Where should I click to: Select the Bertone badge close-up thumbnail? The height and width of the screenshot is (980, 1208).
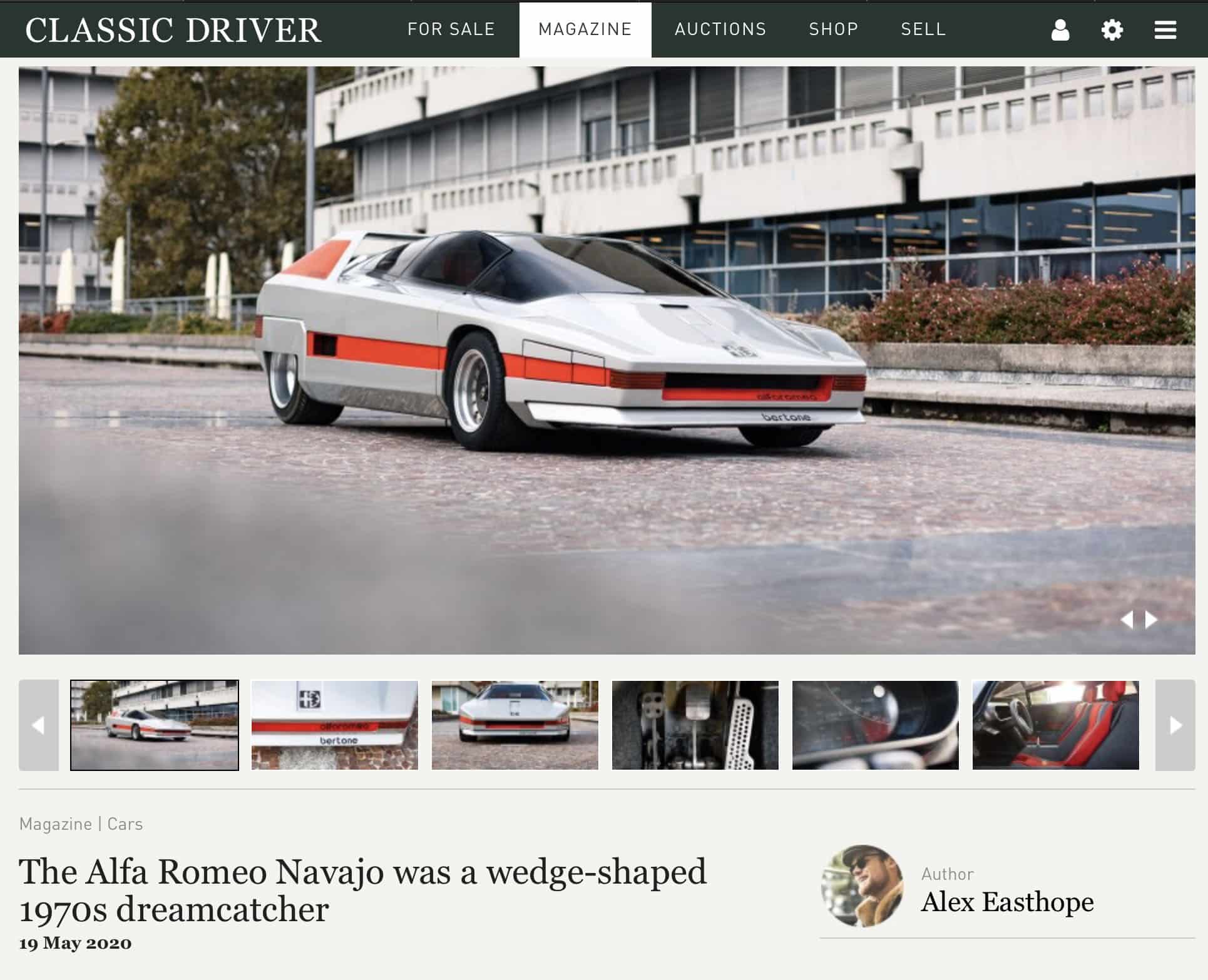[335, 725]
